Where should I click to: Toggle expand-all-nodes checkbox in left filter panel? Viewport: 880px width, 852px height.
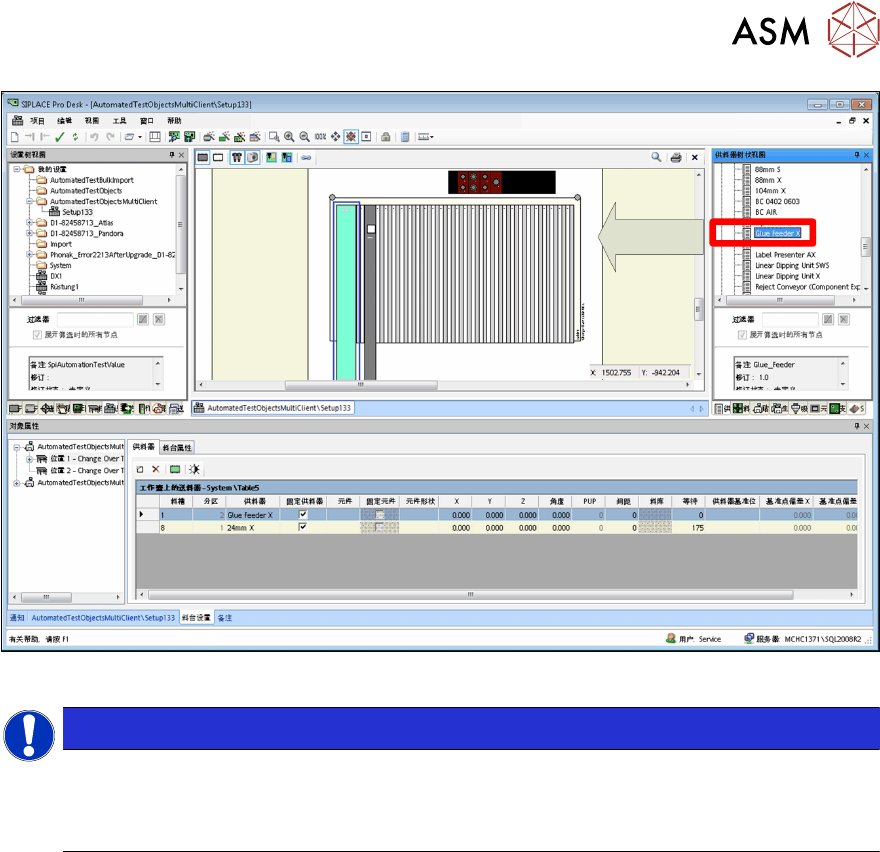[x=37, y=335]
